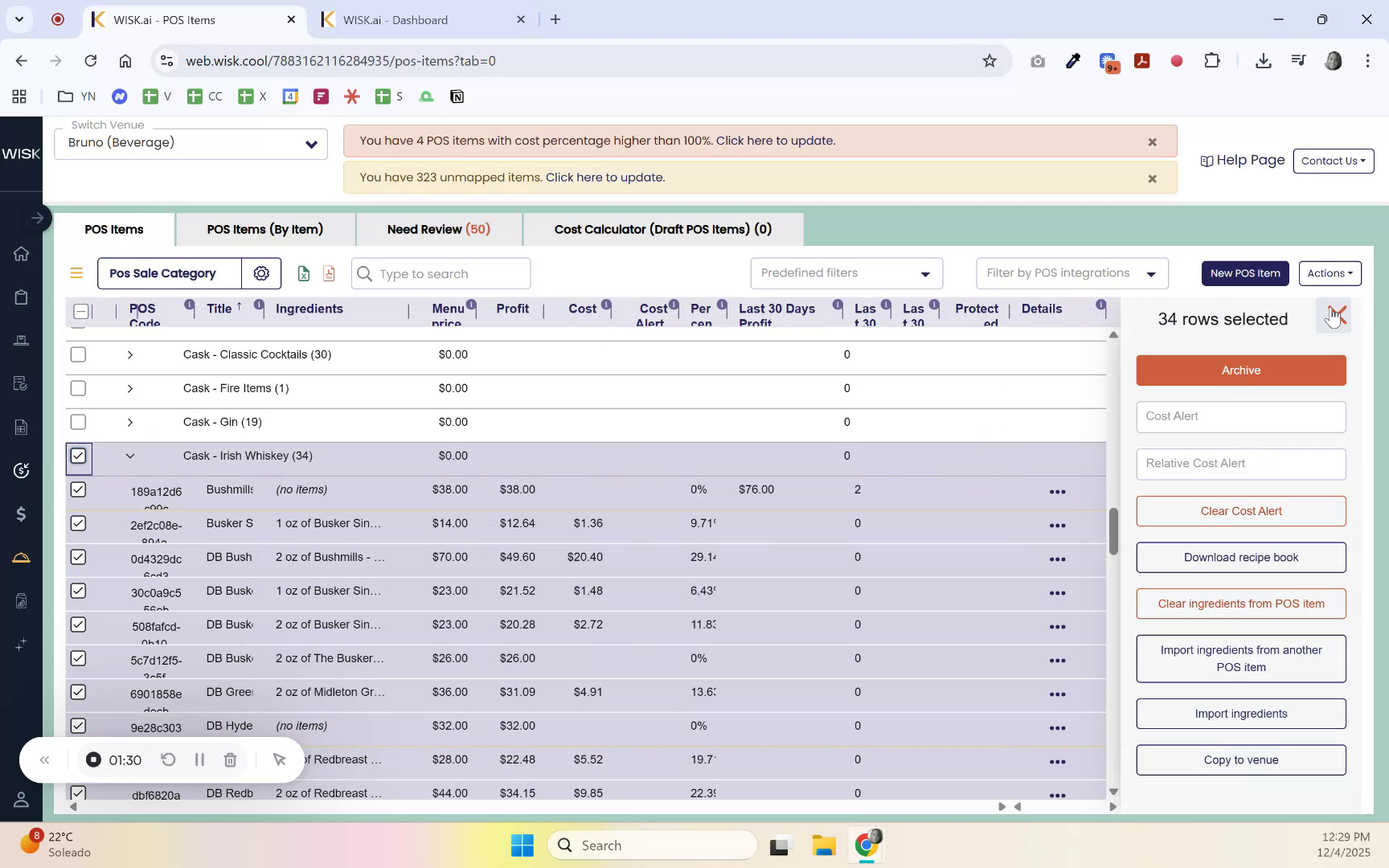Click the New POS Item button
Image resolution: width=1389 pixels, height=868 pixels.
(x=1244, y=273)
